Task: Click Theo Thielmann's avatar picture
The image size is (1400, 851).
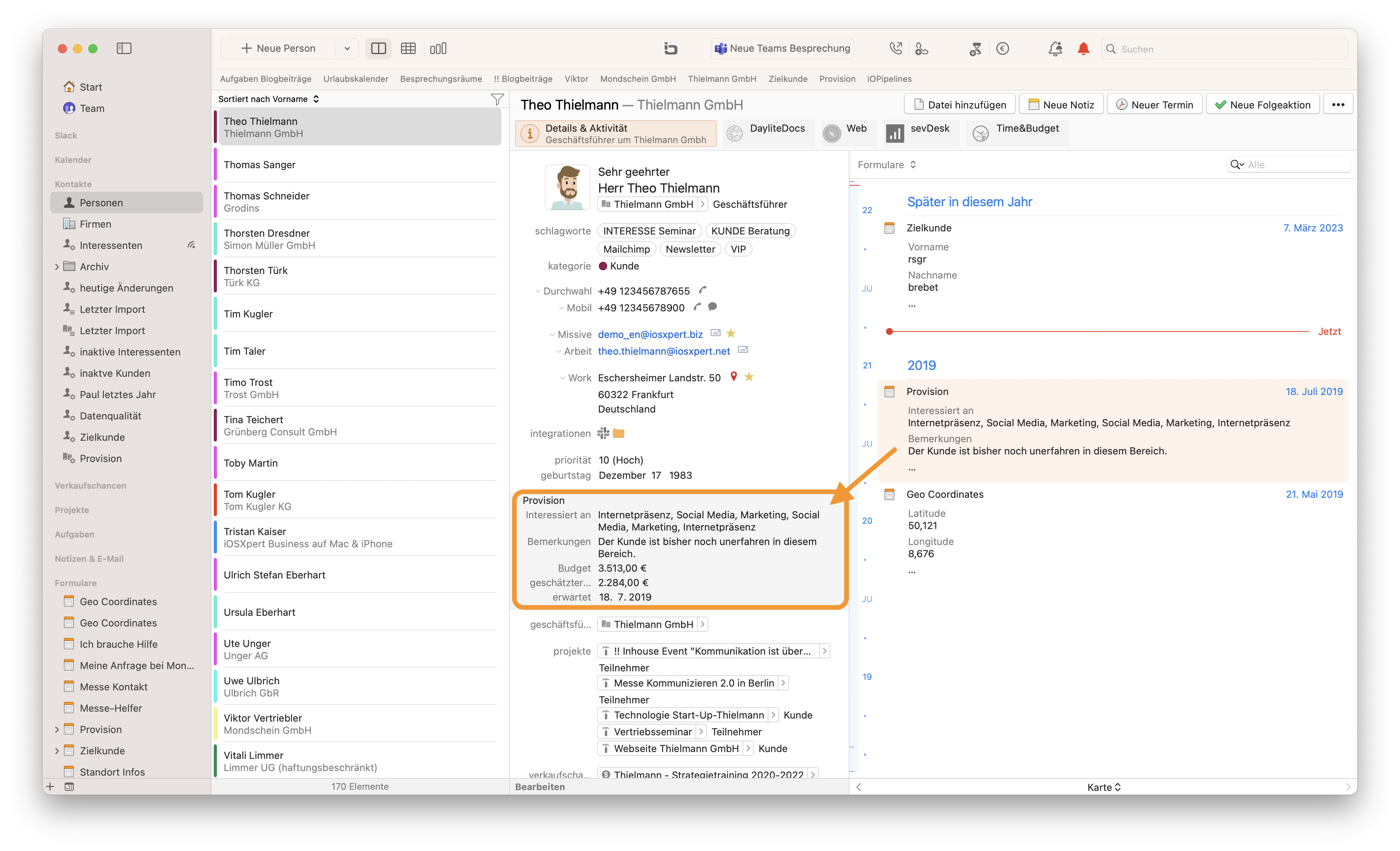Action: pyautogui.click(x=567, y=187)
